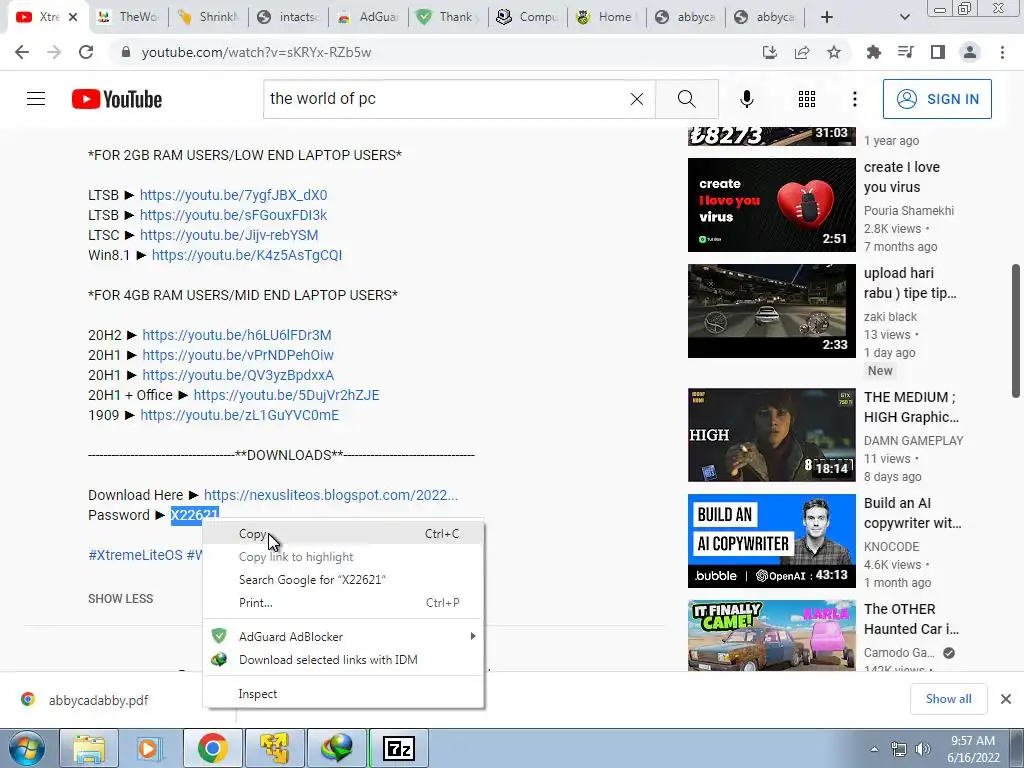Open the Chrome profile avatar icon
This screenshot has width=1024, height=768.
[x=970, y=52]
